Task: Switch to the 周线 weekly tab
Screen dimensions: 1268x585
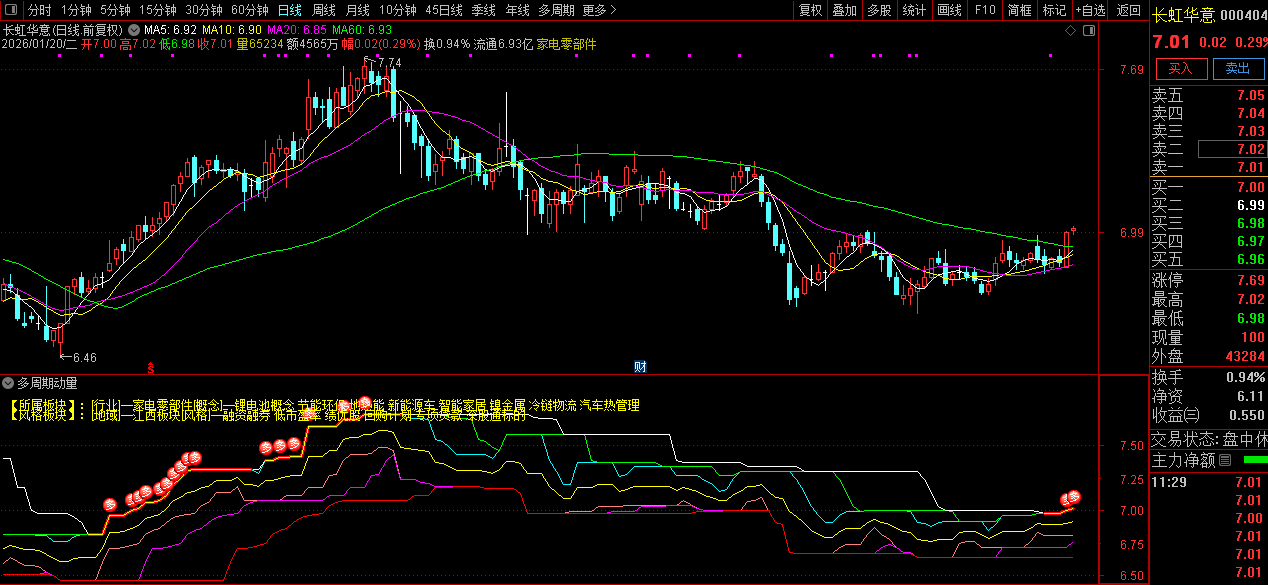Action: pos(323,10)
